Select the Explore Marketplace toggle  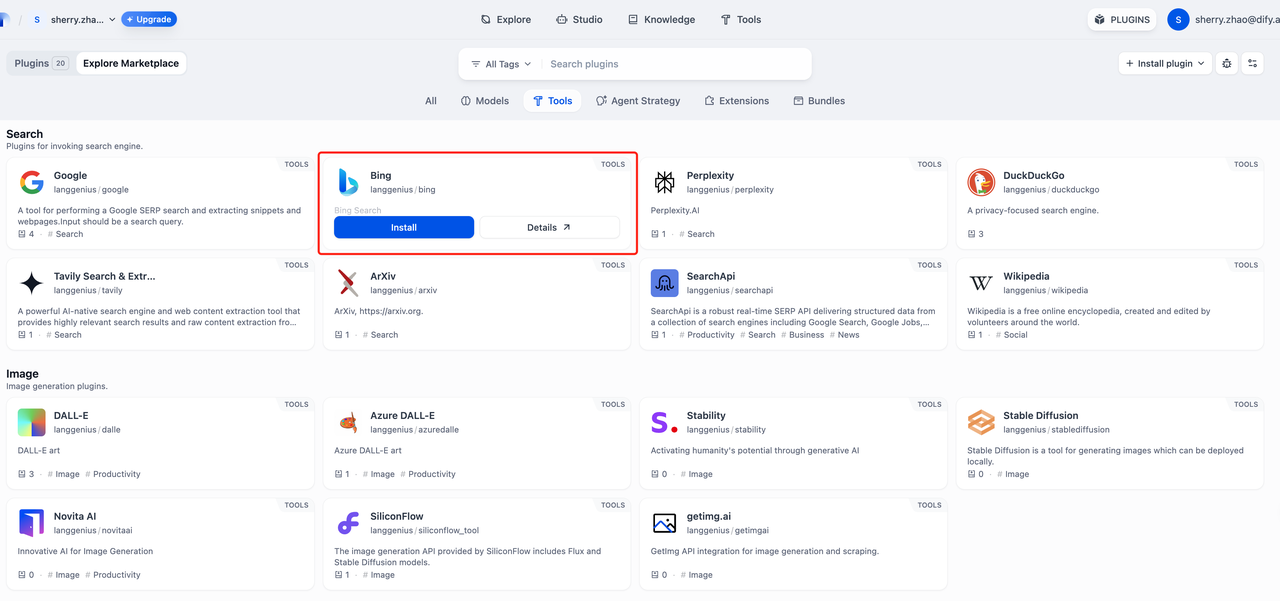point(131,63)
